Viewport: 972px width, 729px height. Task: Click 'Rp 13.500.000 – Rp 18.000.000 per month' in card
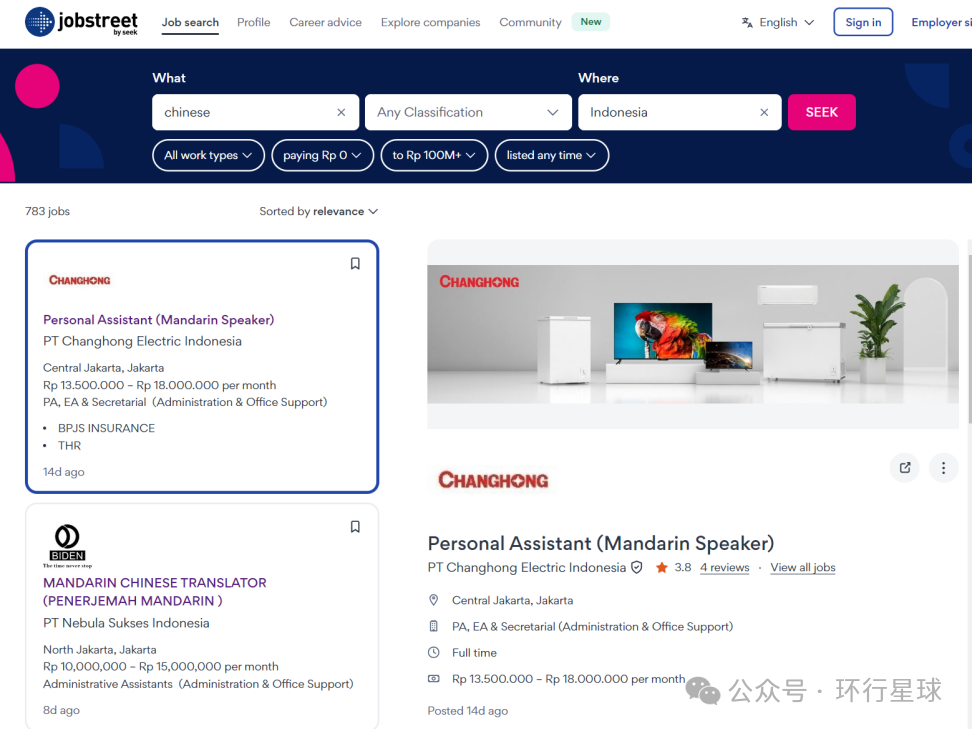click(x=159, y=385)
